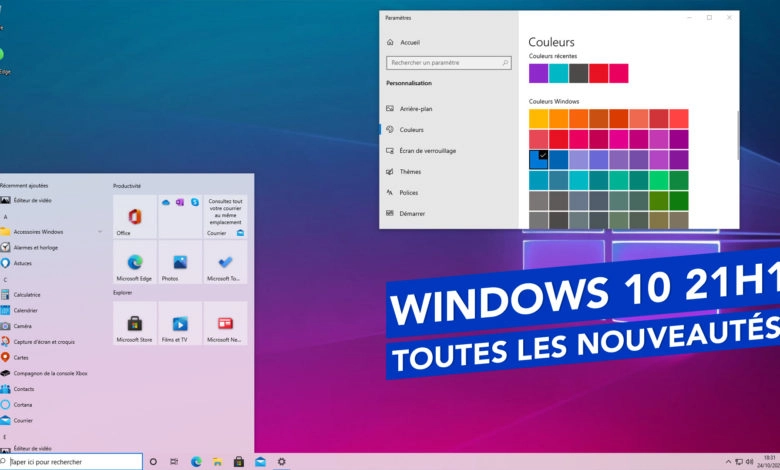Choose the yellow swatch in Couleurs Windows

538,119
